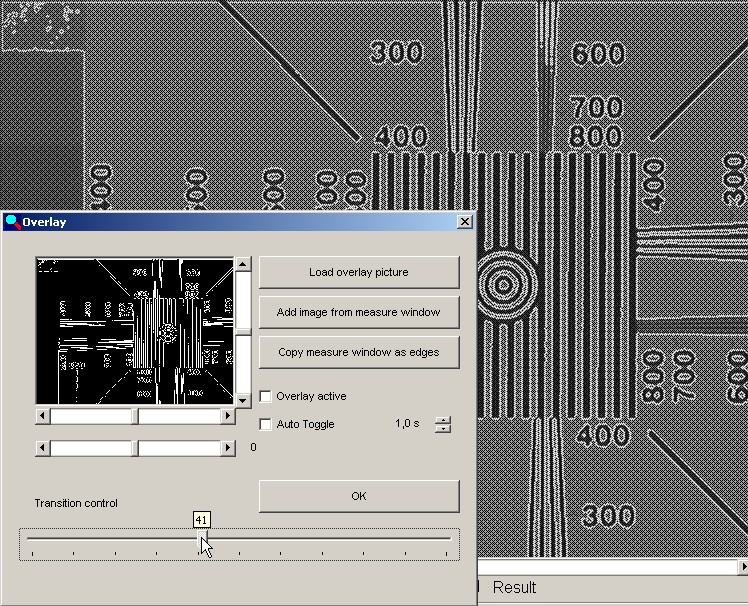This screenshot has height=606, width=748.
Task: Click right arrow of scrollbar beside 0 value
Action: click(228, 448)
